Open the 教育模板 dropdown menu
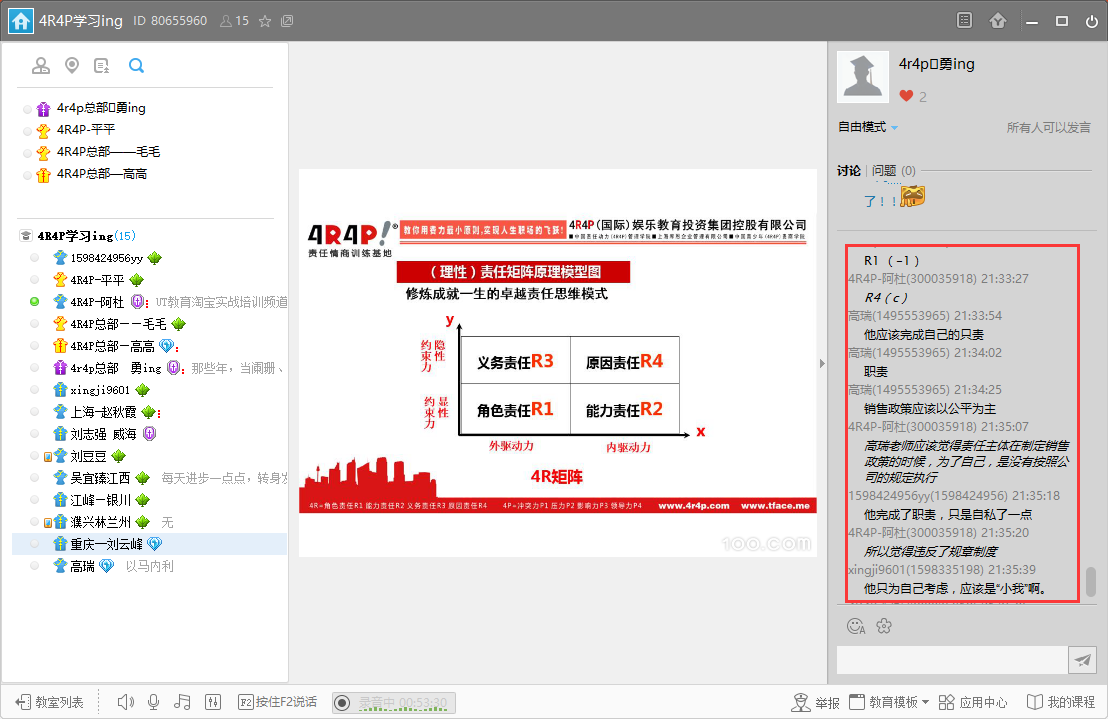 (889, 702)
